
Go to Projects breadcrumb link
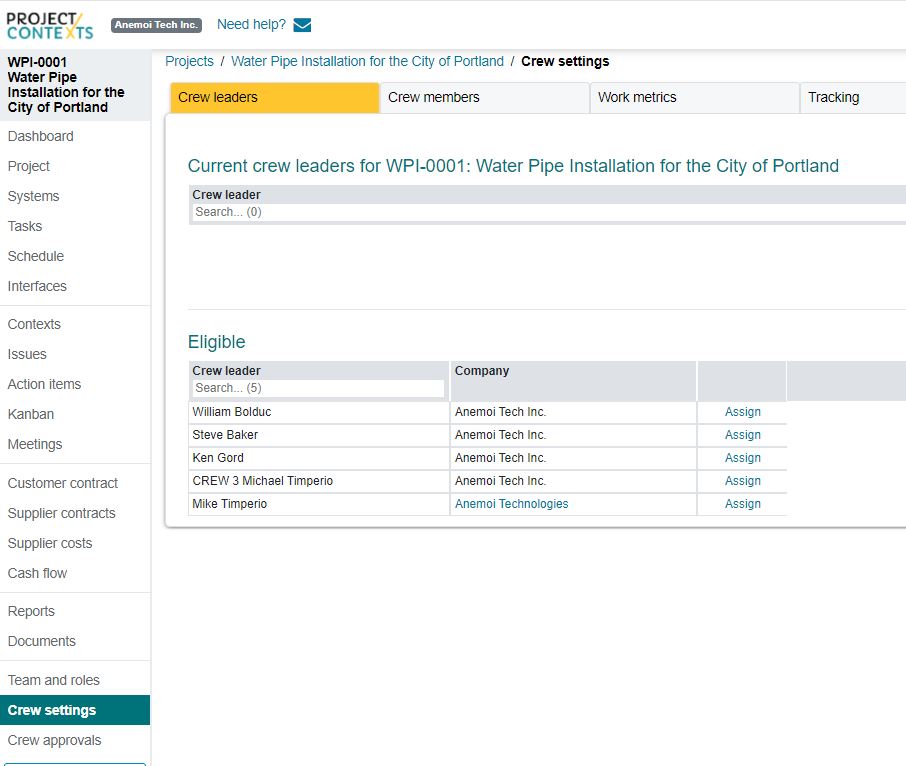tap(189, 61)
